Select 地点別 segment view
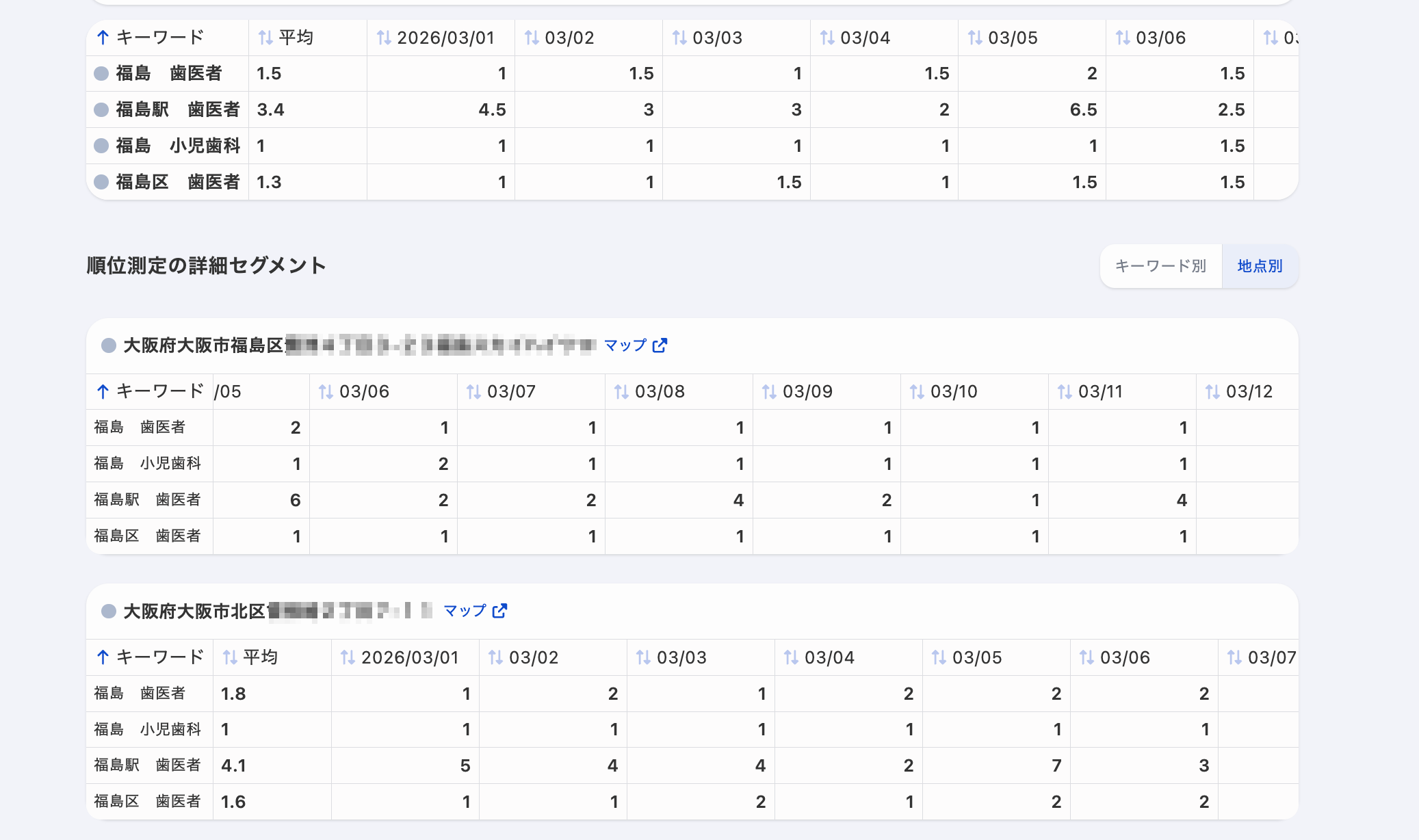1419x840 pixels. click(1260, 266)
